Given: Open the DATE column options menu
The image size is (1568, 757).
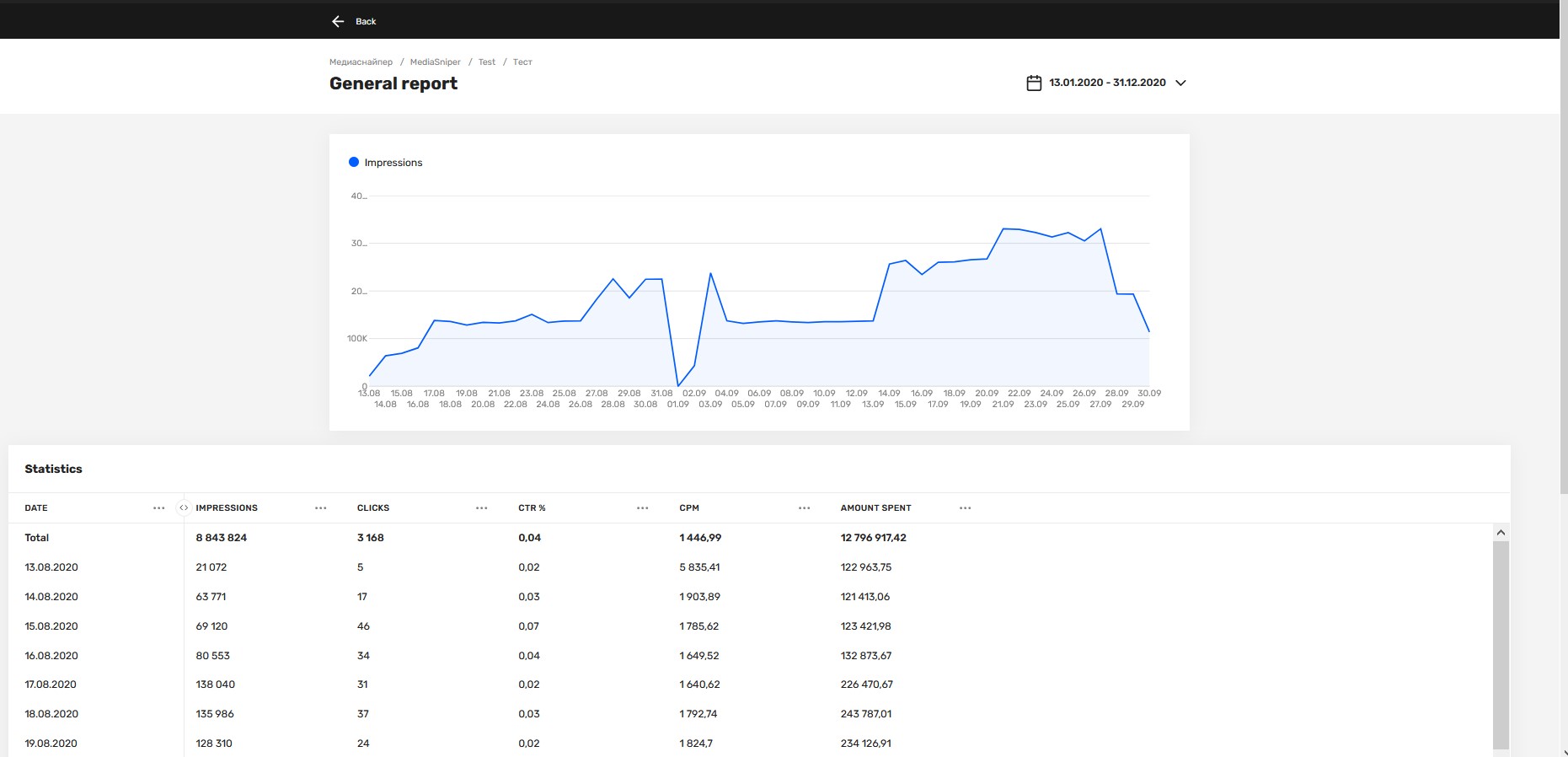Looking at the screenshot, I should tap(159, 508).
